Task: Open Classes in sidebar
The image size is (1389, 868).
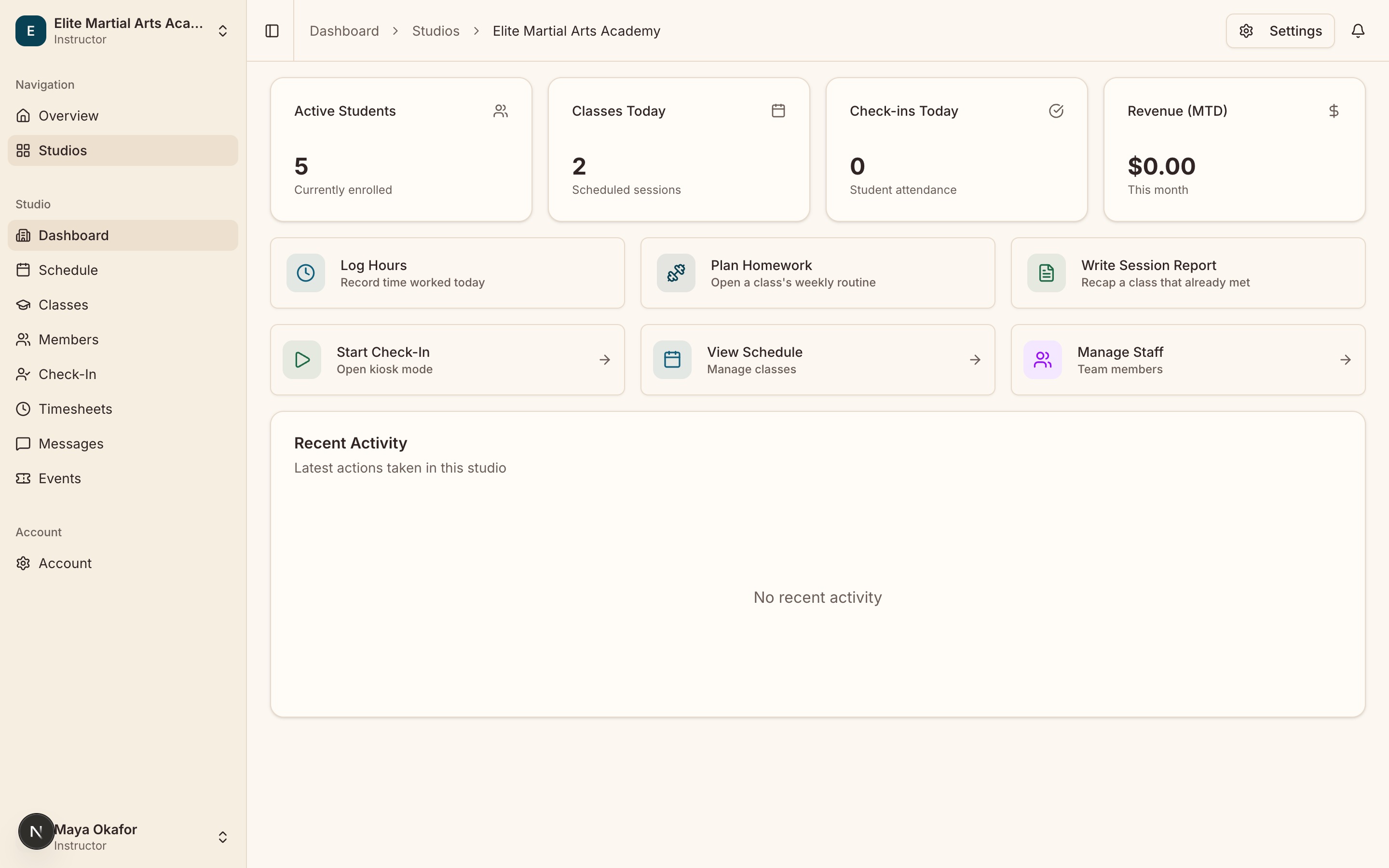Action: coord(123,305)
